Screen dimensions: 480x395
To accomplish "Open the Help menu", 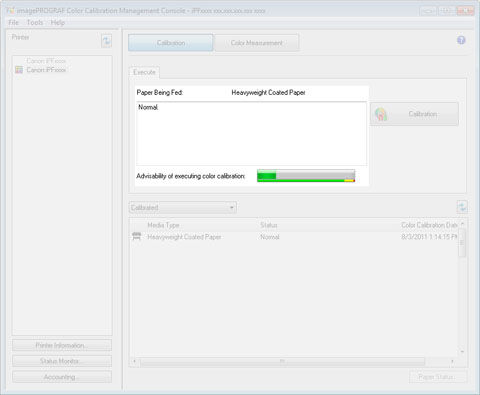I will click(58, 23).
